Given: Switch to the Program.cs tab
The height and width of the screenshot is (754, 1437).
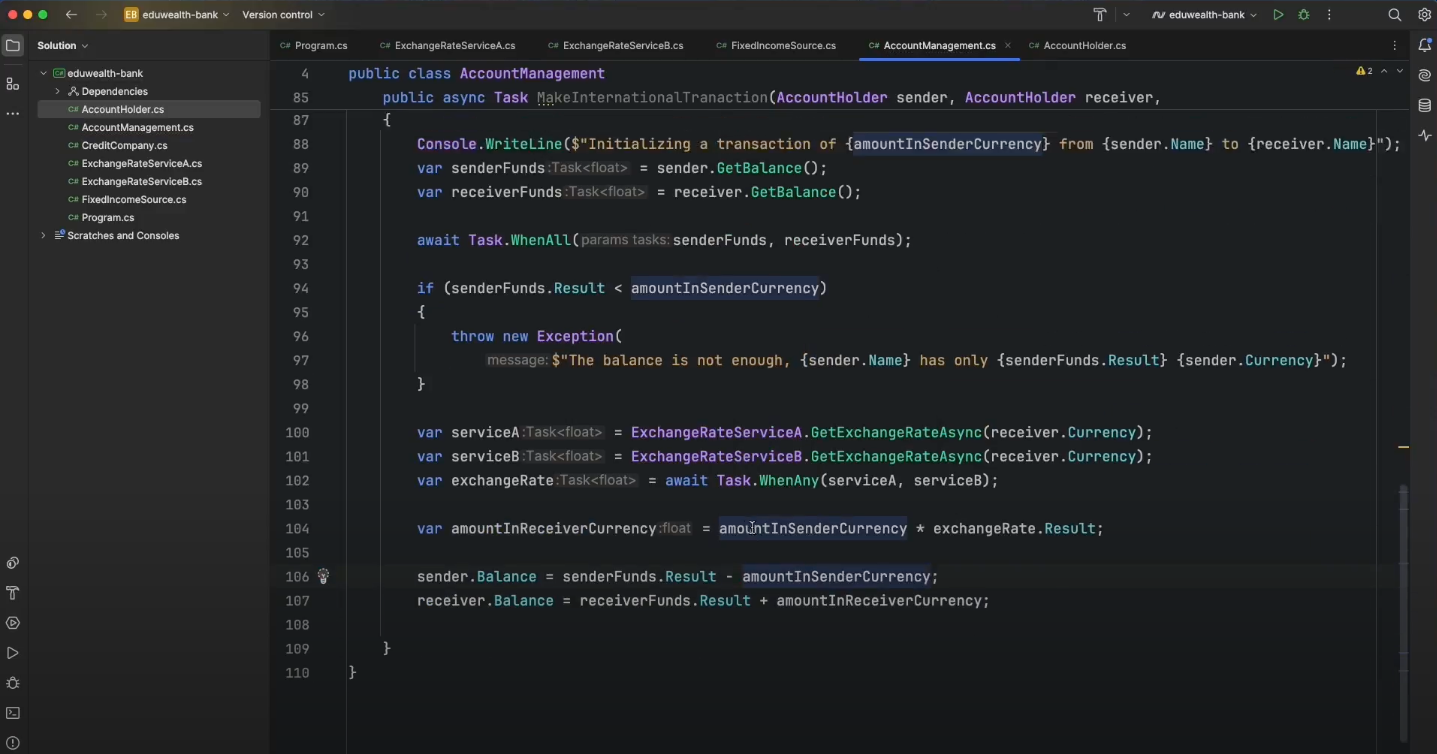Looking at the screenshot, I should tap(314, 46).
